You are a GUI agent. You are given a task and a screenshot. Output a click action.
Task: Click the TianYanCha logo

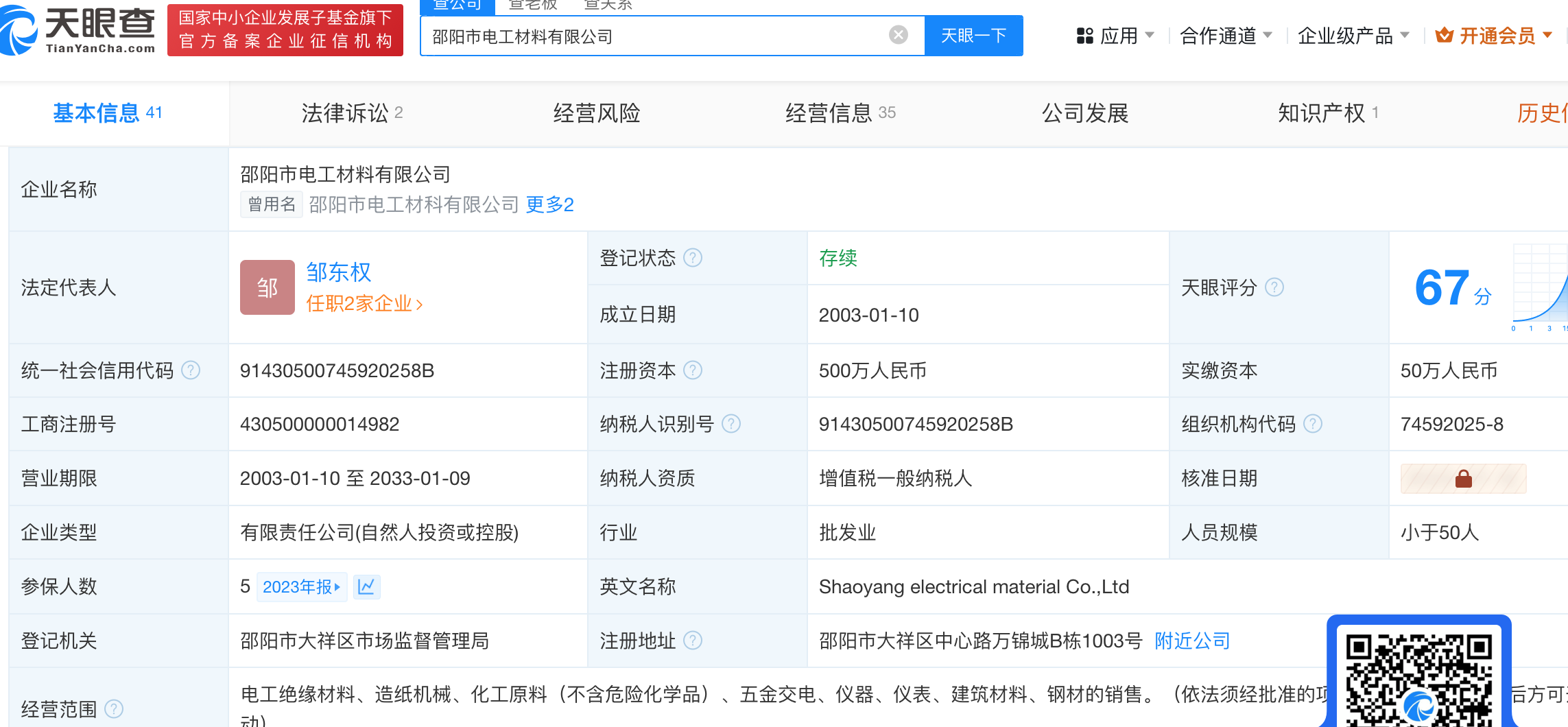click(x=79, y=30)
